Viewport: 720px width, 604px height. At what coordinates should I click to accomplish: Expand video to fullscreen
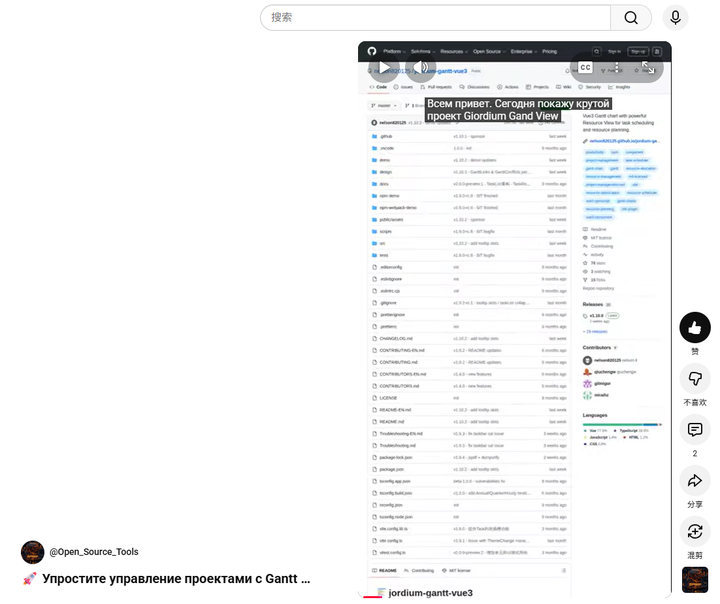(648, 68)
